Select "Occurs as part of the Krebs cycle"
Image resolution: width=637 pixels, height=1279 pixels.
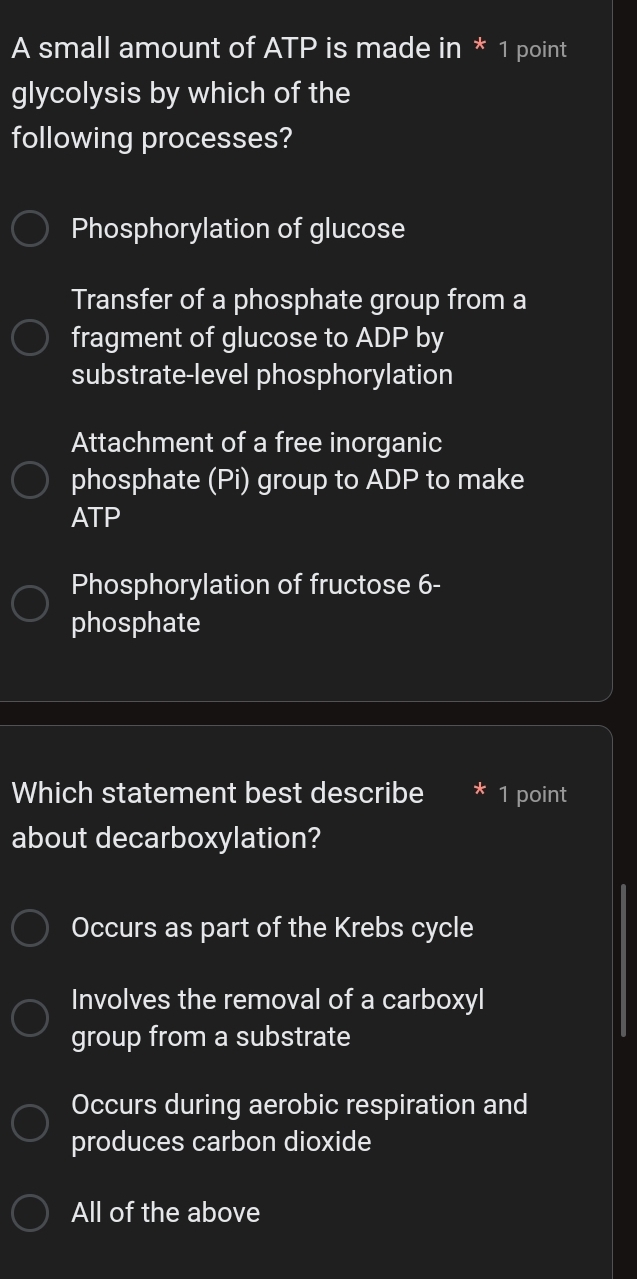coord(30,928)
